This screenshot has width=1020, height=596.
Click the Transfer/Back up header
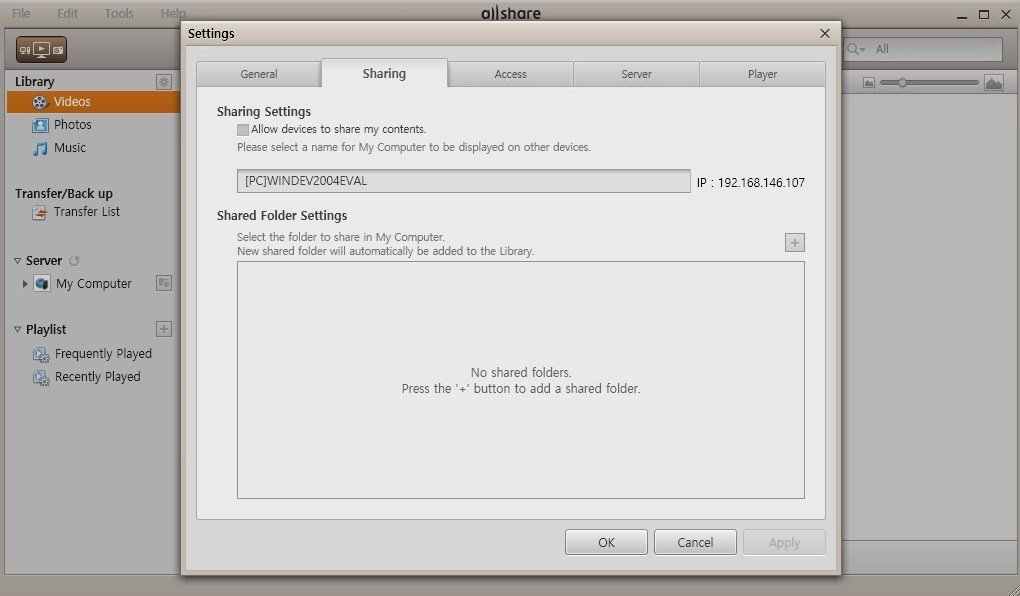tap(64, 194)
